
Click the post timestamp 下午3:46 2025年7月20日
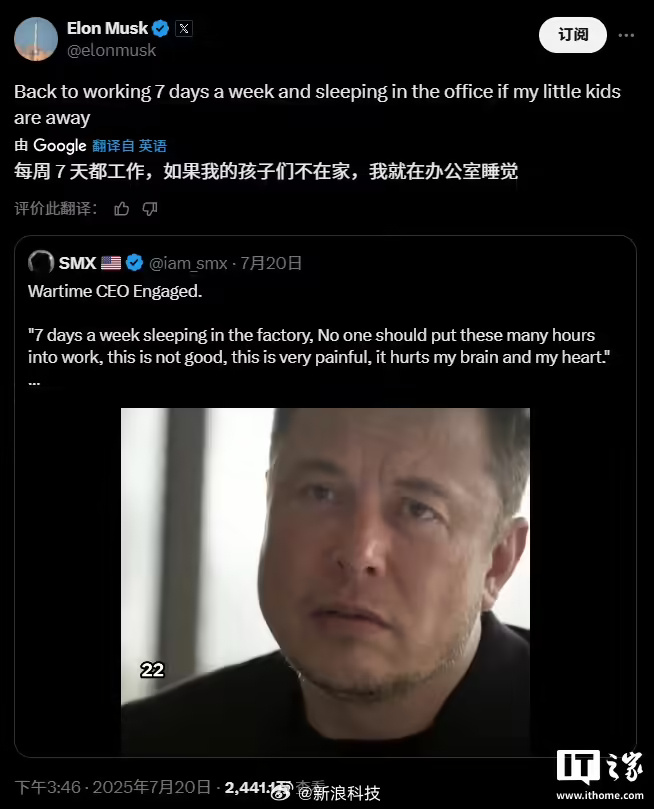pyautogui.click(x=112, y=787)
